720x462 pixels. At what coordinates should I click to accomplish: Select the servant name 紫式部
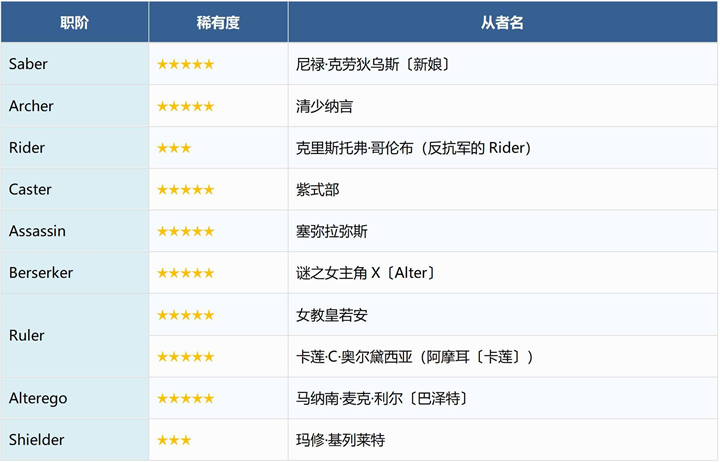click(318, 190)
